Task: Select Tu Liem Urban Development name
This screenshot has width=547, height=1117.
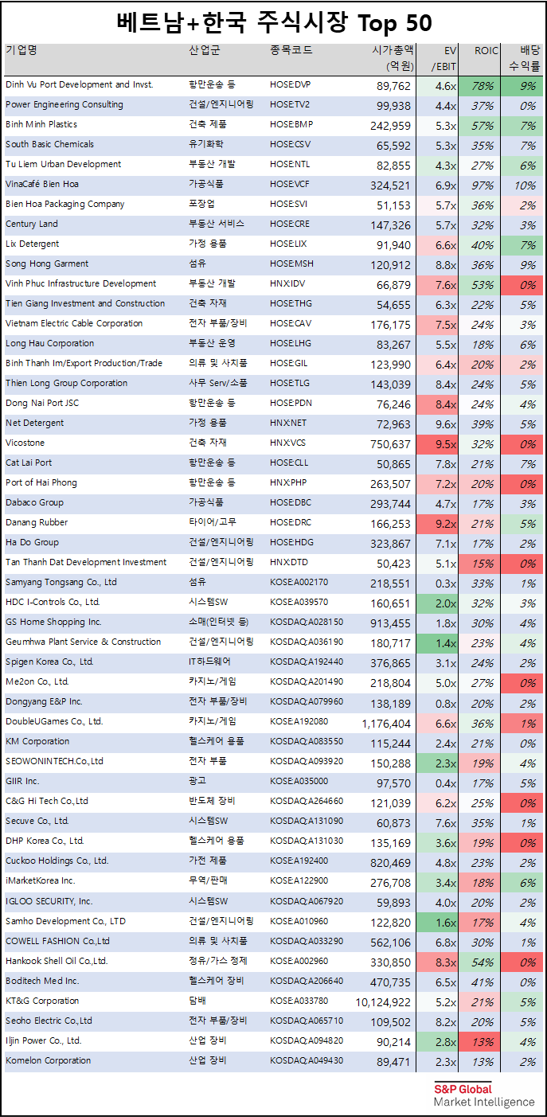Action: [x=63, y=165]
